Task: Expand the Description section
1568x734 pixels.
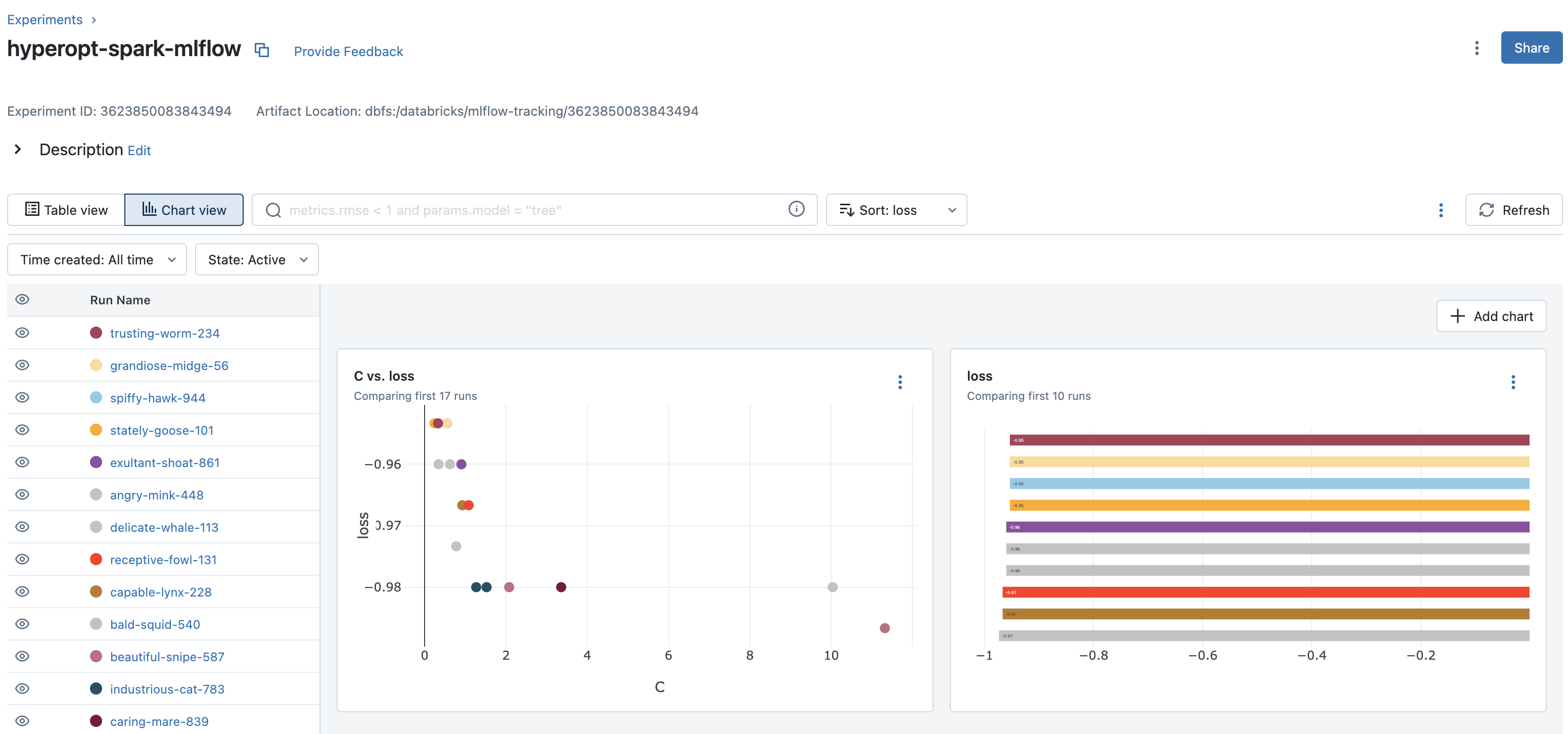Action: 18,149
